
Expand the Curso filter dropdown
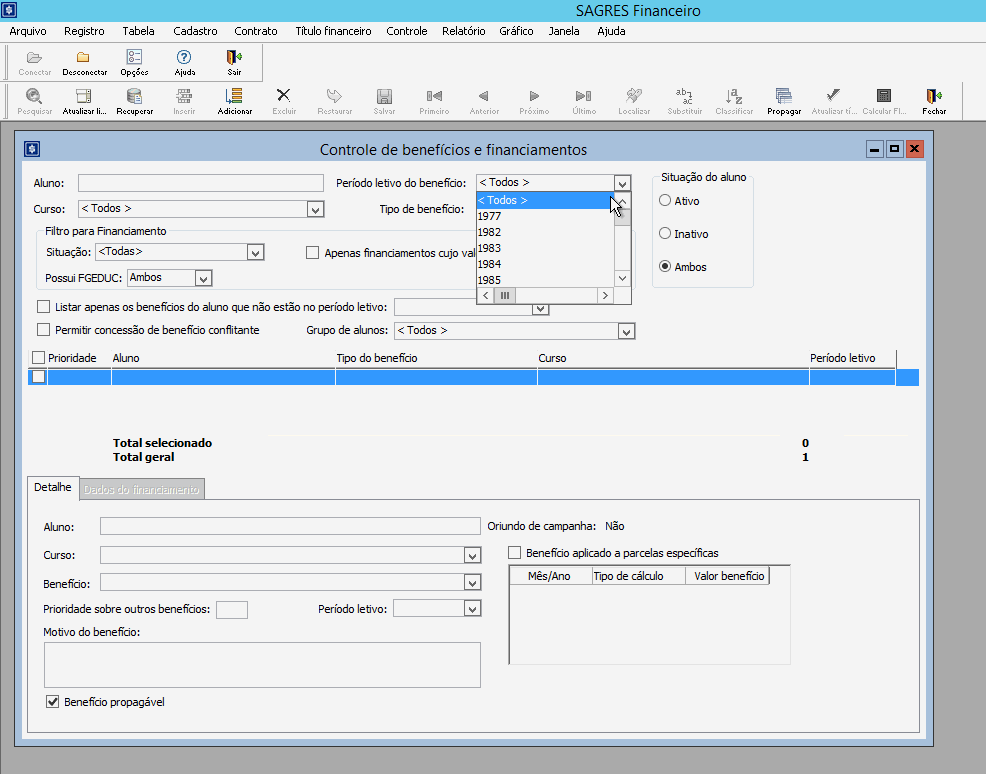(316, 210)
